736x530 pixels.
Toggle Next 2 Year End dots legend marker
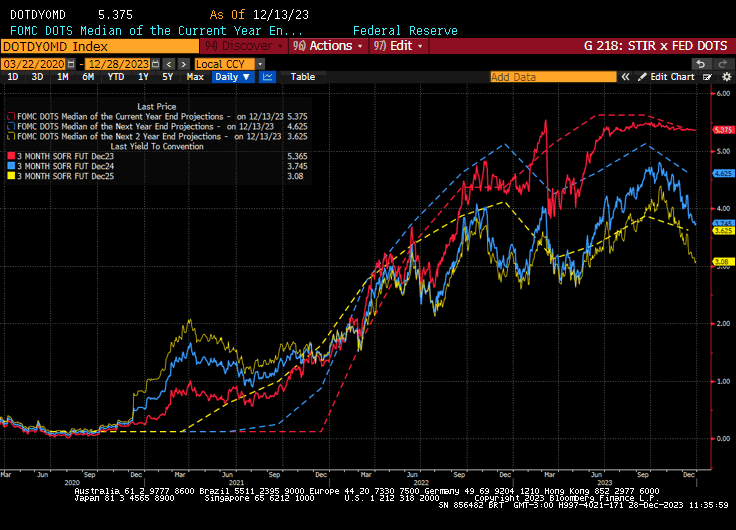pos(11,137)
